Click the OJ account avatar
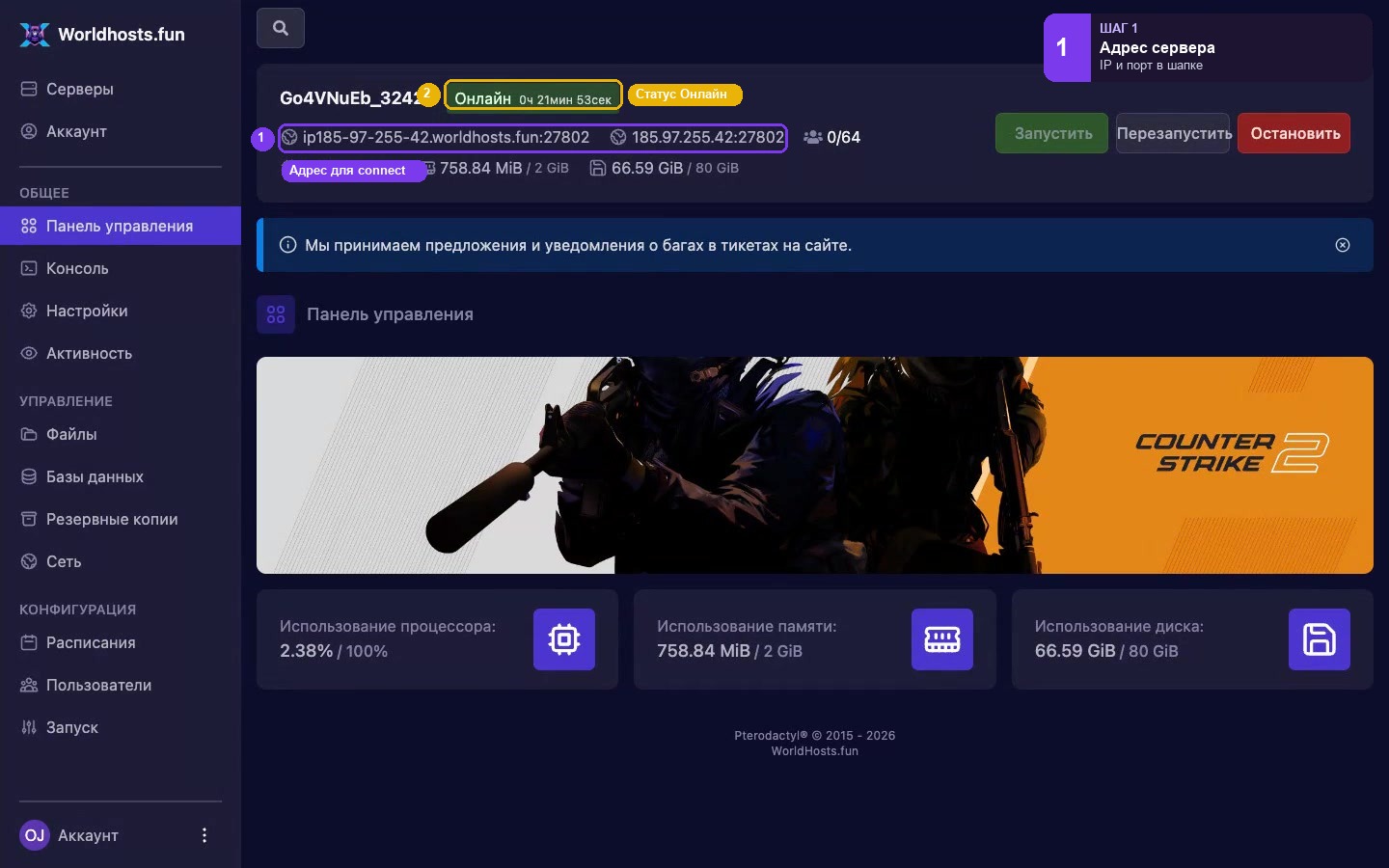 click(35, 835)
